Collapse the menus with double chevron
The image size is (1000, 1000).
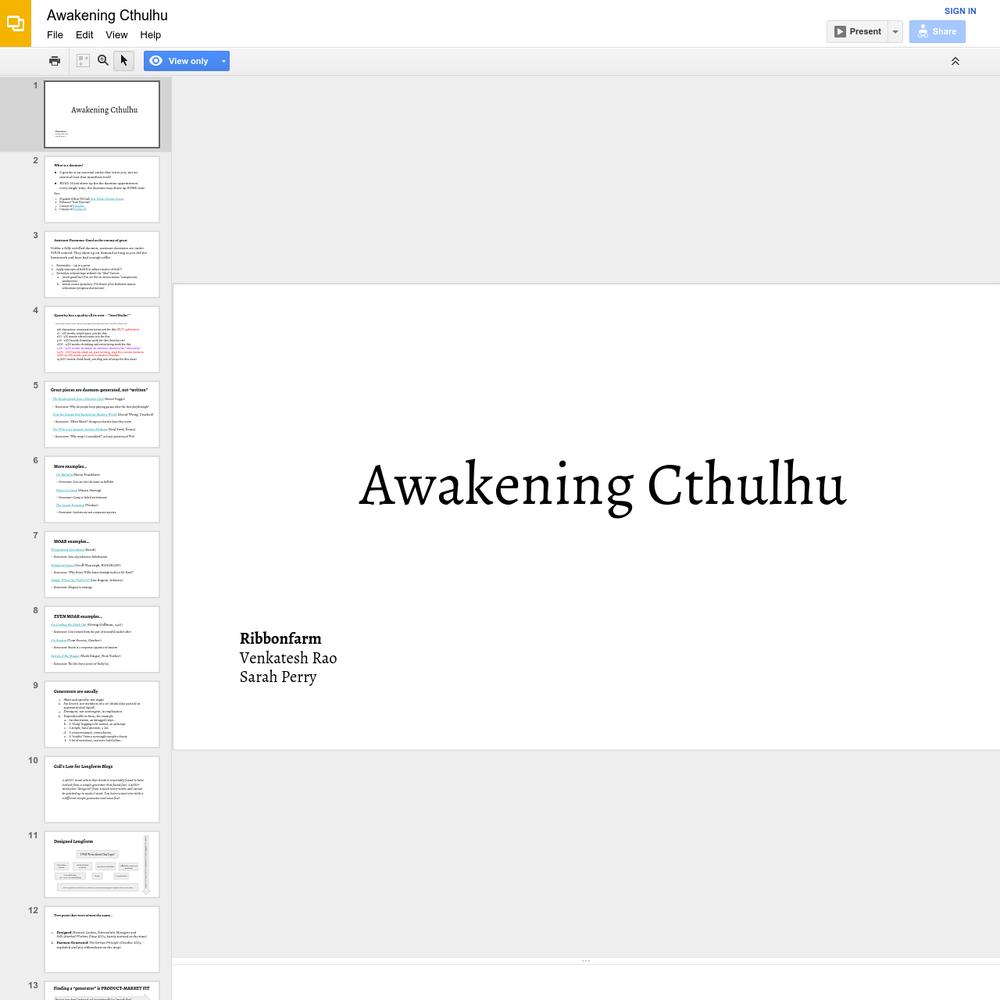point(955,61)
